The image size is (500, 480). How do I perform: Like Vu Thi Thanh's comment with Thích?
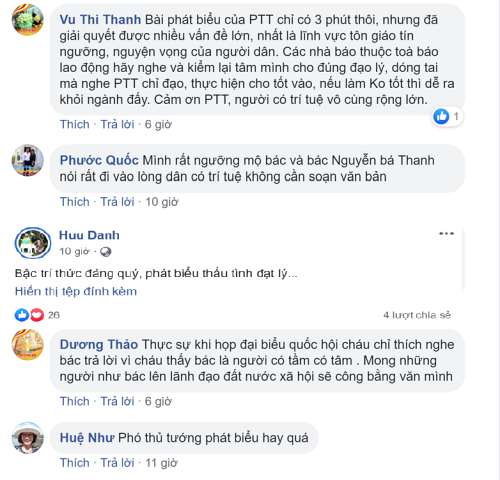[75, 124]
